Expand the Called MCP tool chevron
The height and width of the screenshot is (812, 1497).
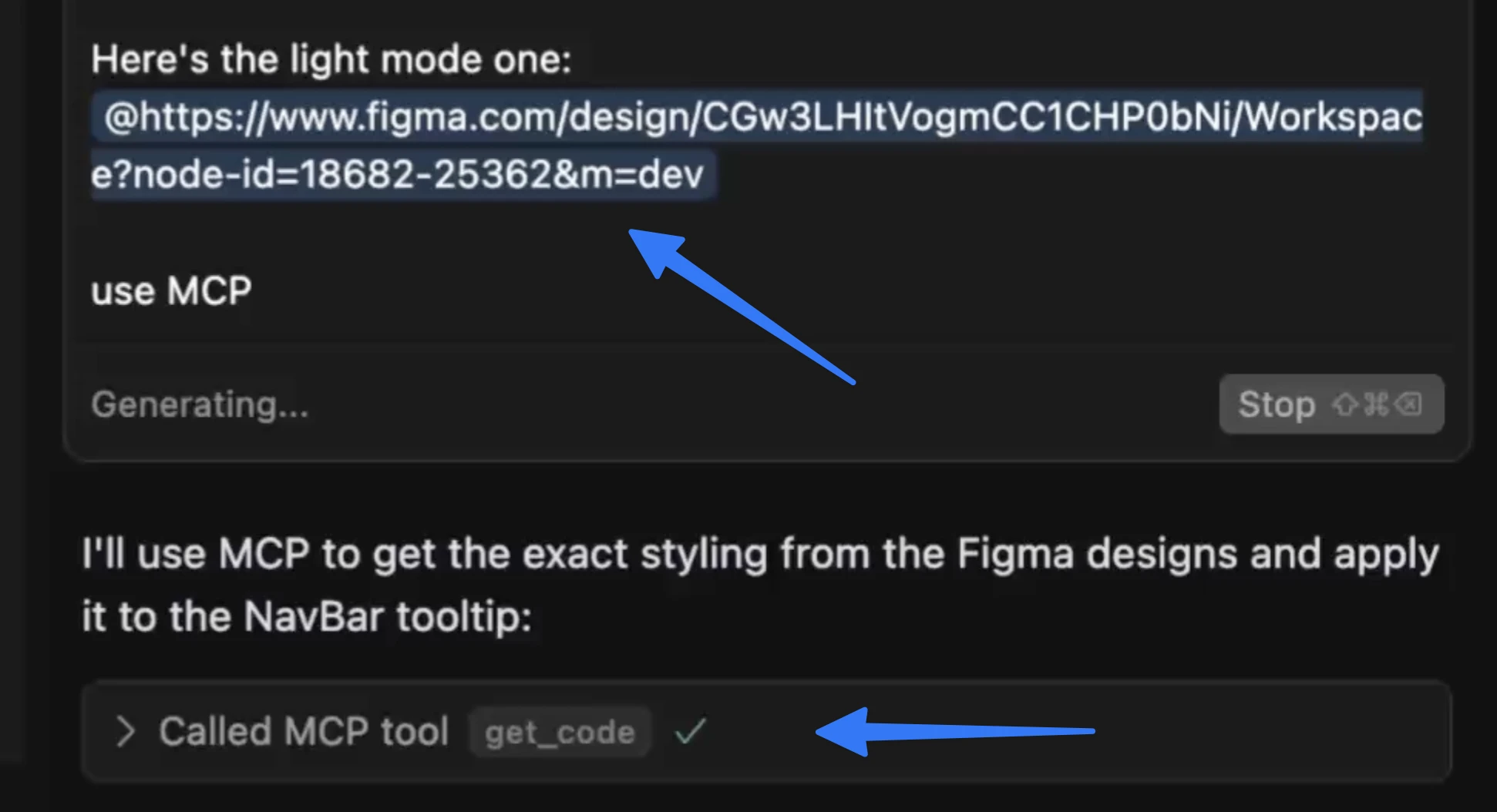pos(125,731)
